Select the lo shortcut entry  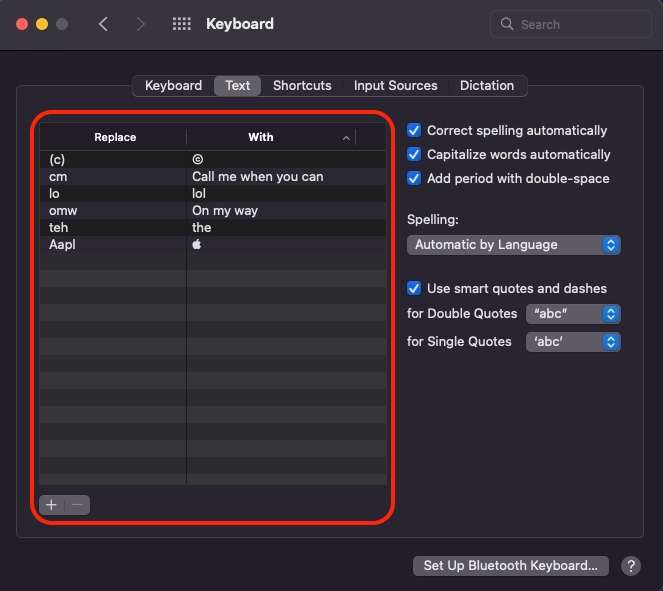point(213,193)
